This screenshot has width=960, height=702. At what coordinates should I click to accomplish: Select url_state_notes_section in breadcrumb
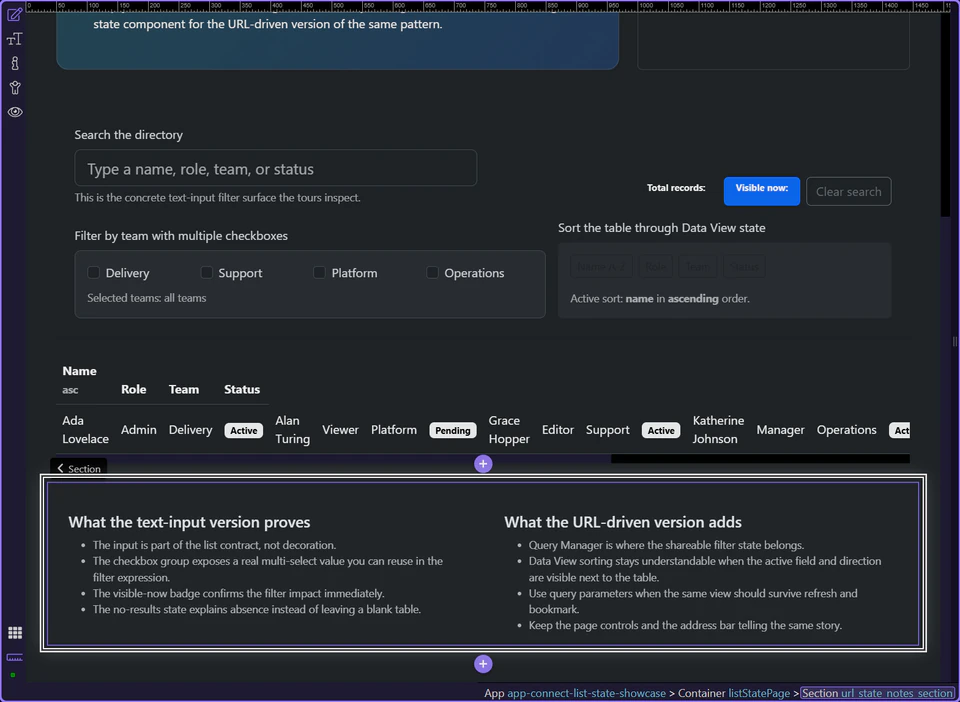897,693
